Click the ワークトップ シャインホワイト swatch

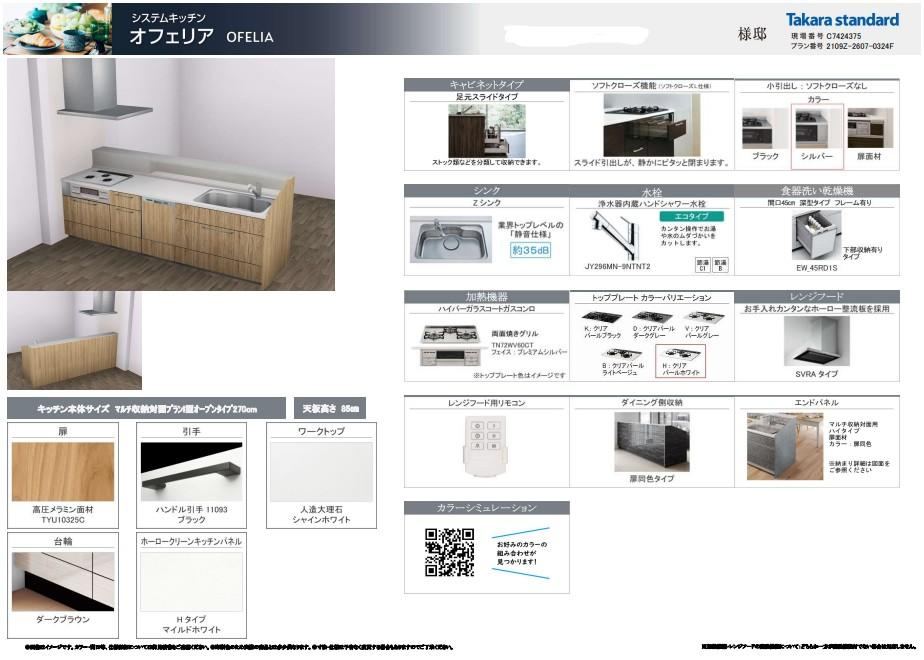[x=321, y=472]
